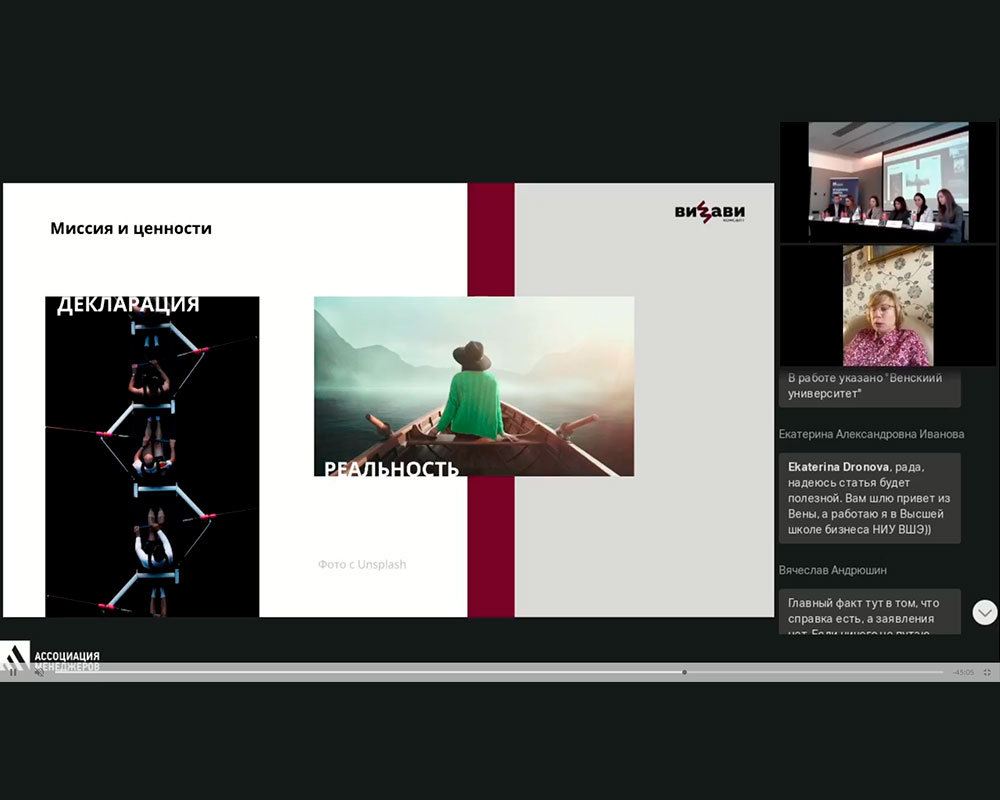Pause the video playback
Viewport: 1000px width, 800px height.
click(x=13, y=672)
